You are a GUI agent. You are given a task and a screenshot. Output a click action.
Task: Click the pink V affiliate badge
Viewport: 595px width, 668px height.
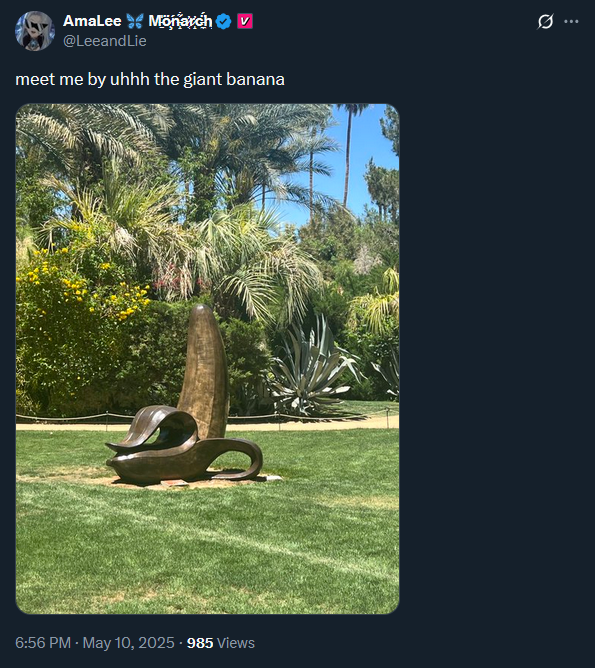245,21
